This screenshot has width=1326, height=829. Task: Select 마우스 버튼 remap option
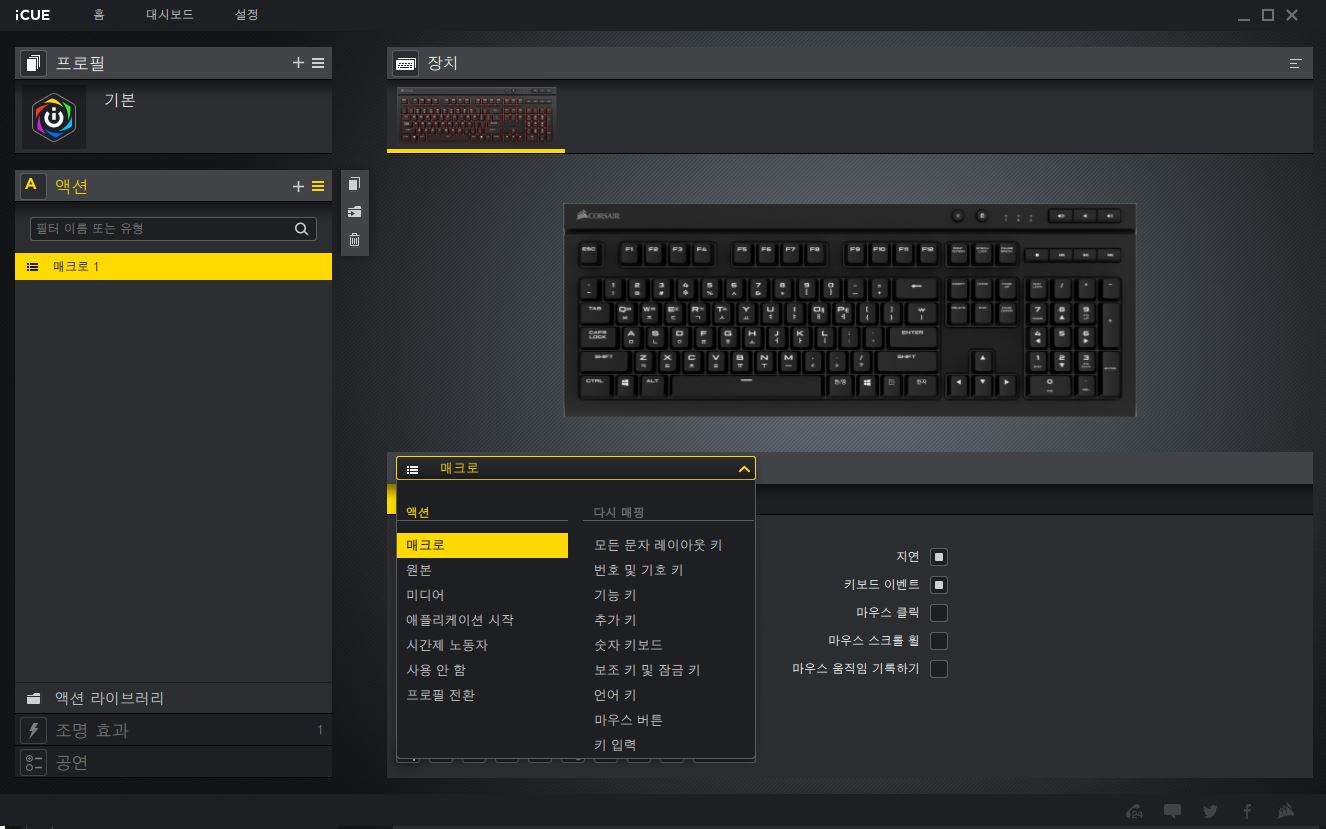[628, 720]
